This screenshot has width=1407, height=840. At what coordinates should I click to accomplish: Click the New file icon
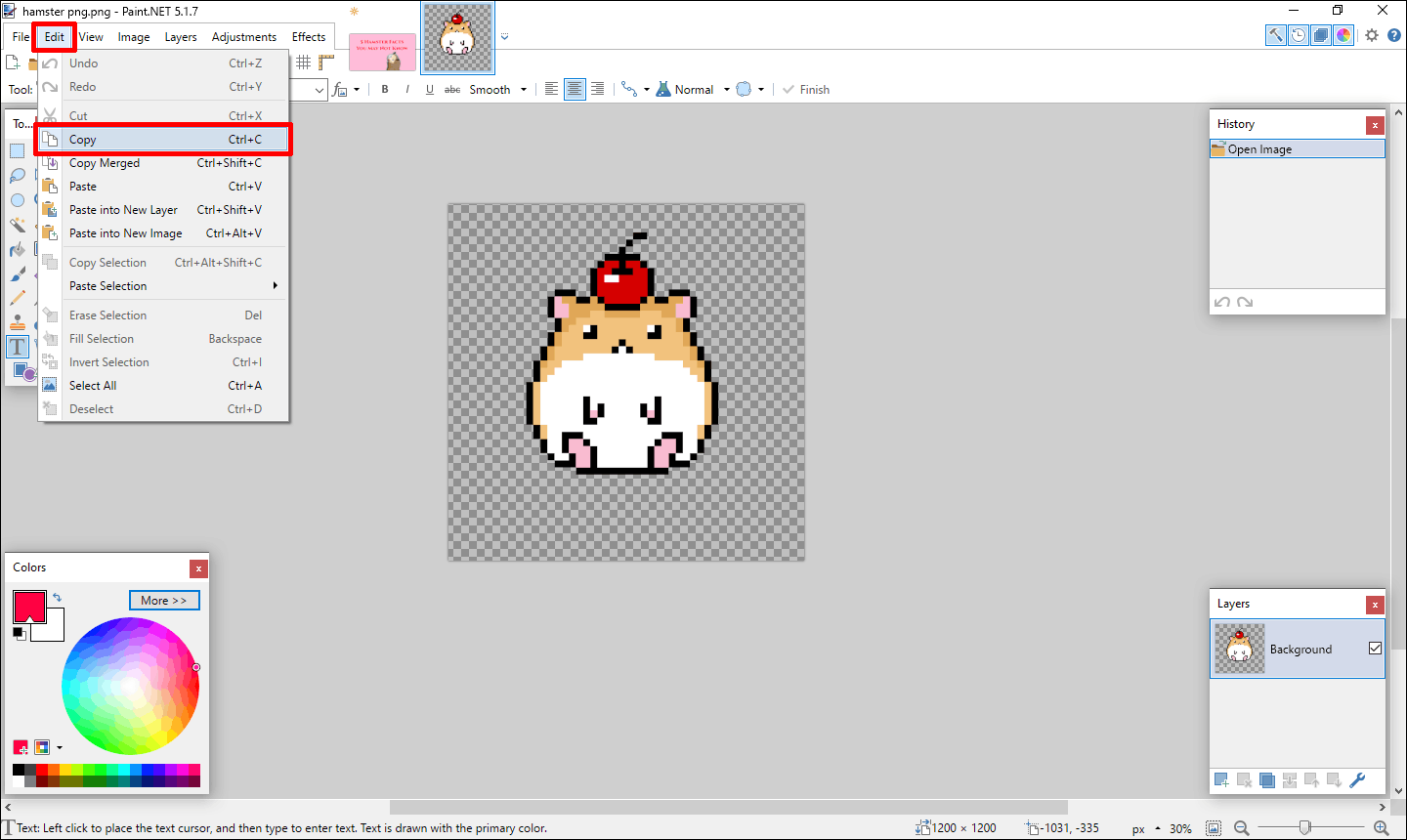[x=13, y=63]
